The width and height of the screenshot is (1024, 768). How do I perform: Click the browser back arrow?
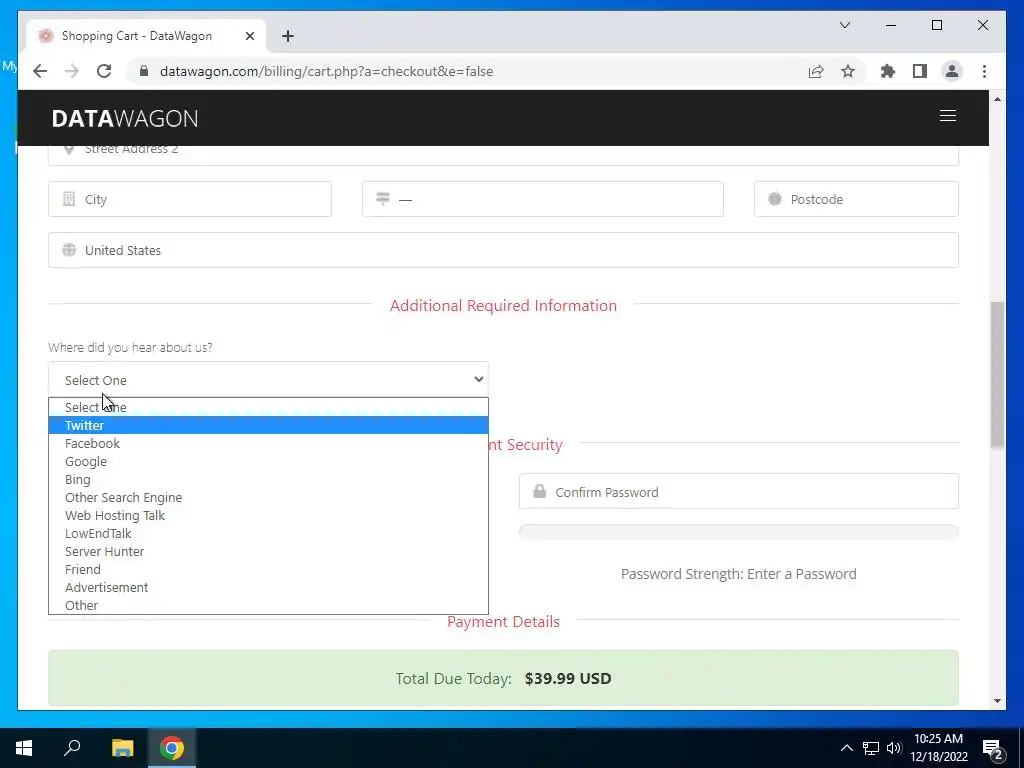40,71
